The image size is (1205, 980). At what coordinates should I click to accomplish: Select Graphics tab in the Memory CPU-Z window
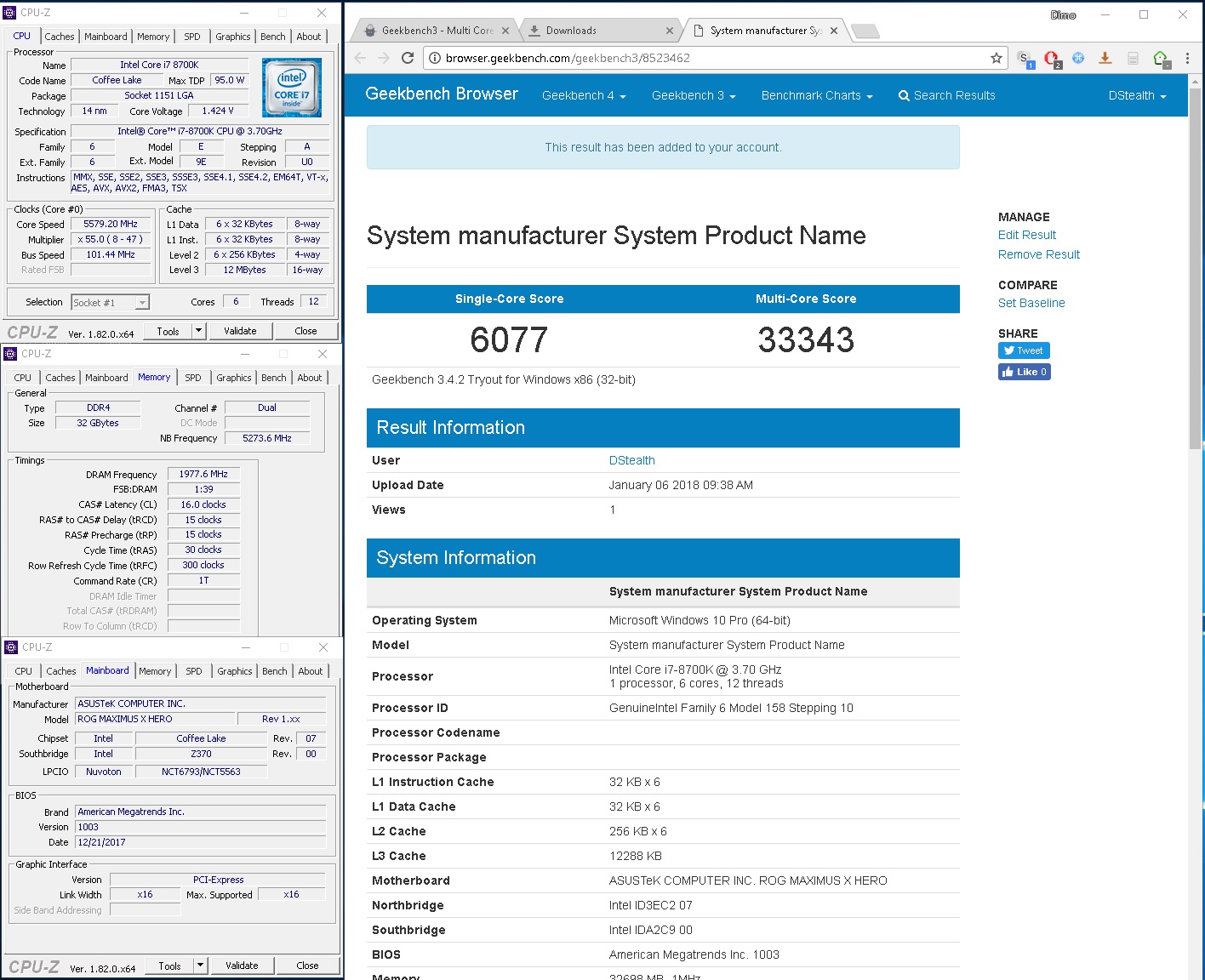[234, 378]
